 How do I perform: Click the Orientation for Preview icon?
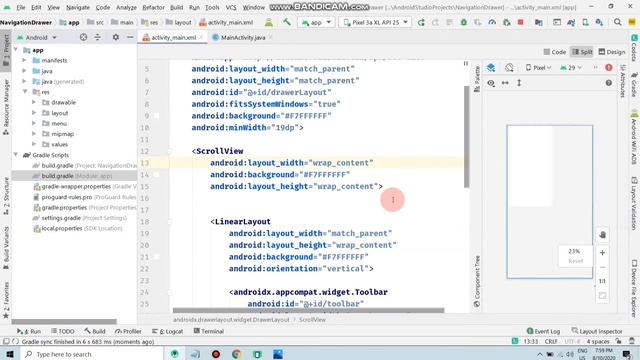click(x=509, y=68)
